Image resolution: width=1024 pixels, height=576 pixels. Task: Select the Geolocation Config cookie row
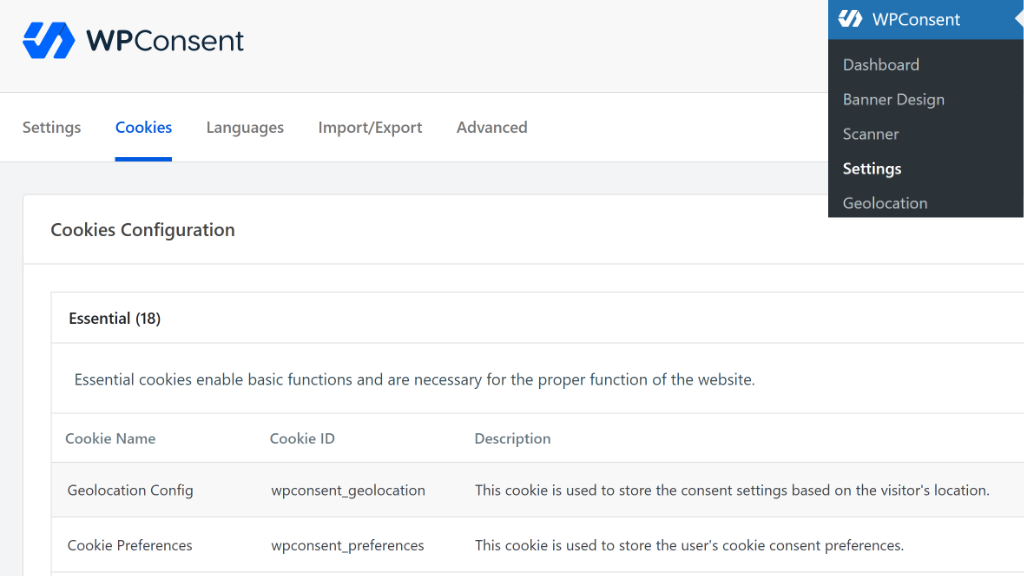click(x=130, y=490)
